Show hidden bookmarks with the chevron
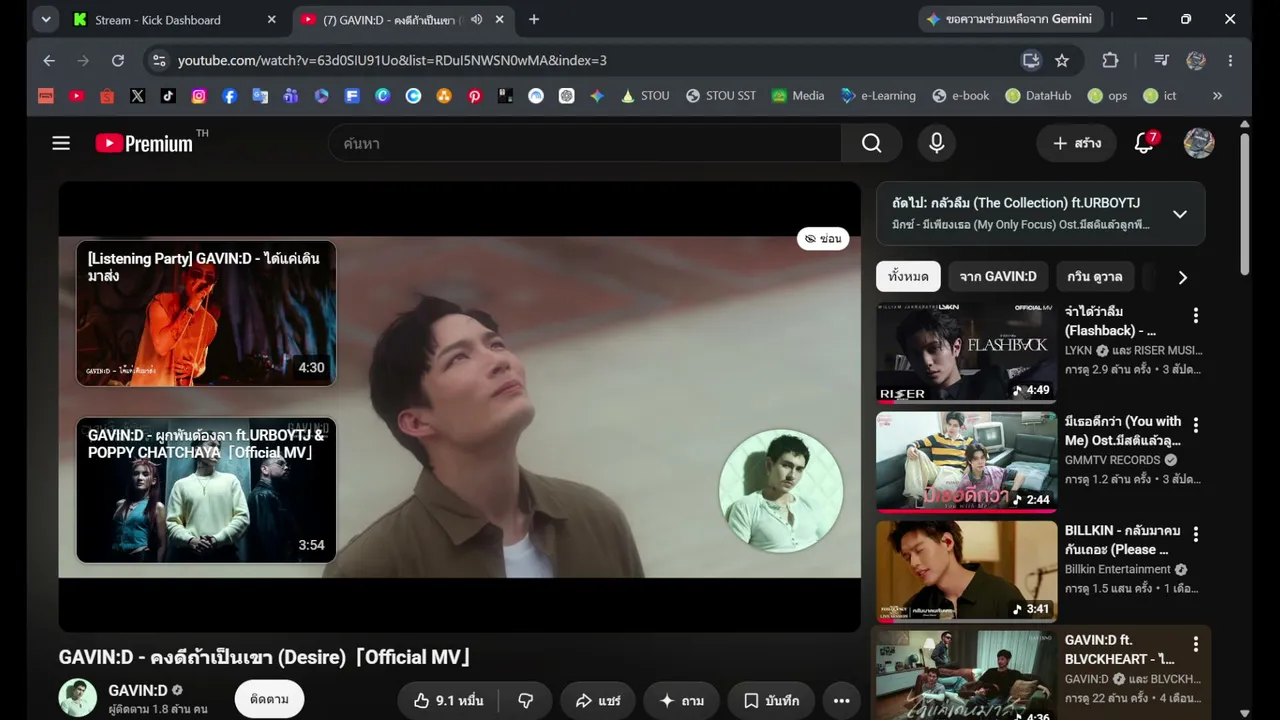Screen dimensions: 1280x720 pyautogui.click(x=1217, y=96)
